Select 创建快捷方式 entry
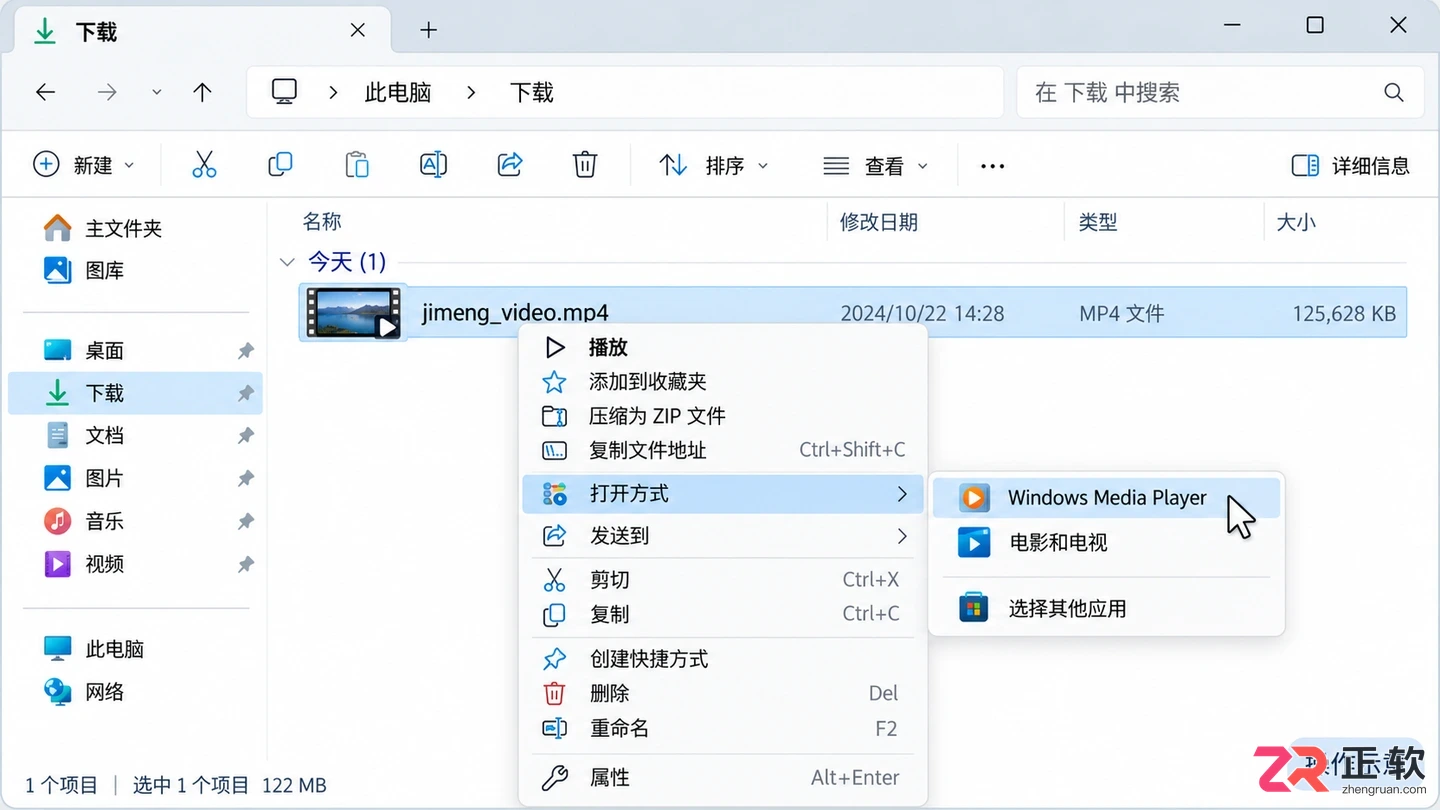 724,659
